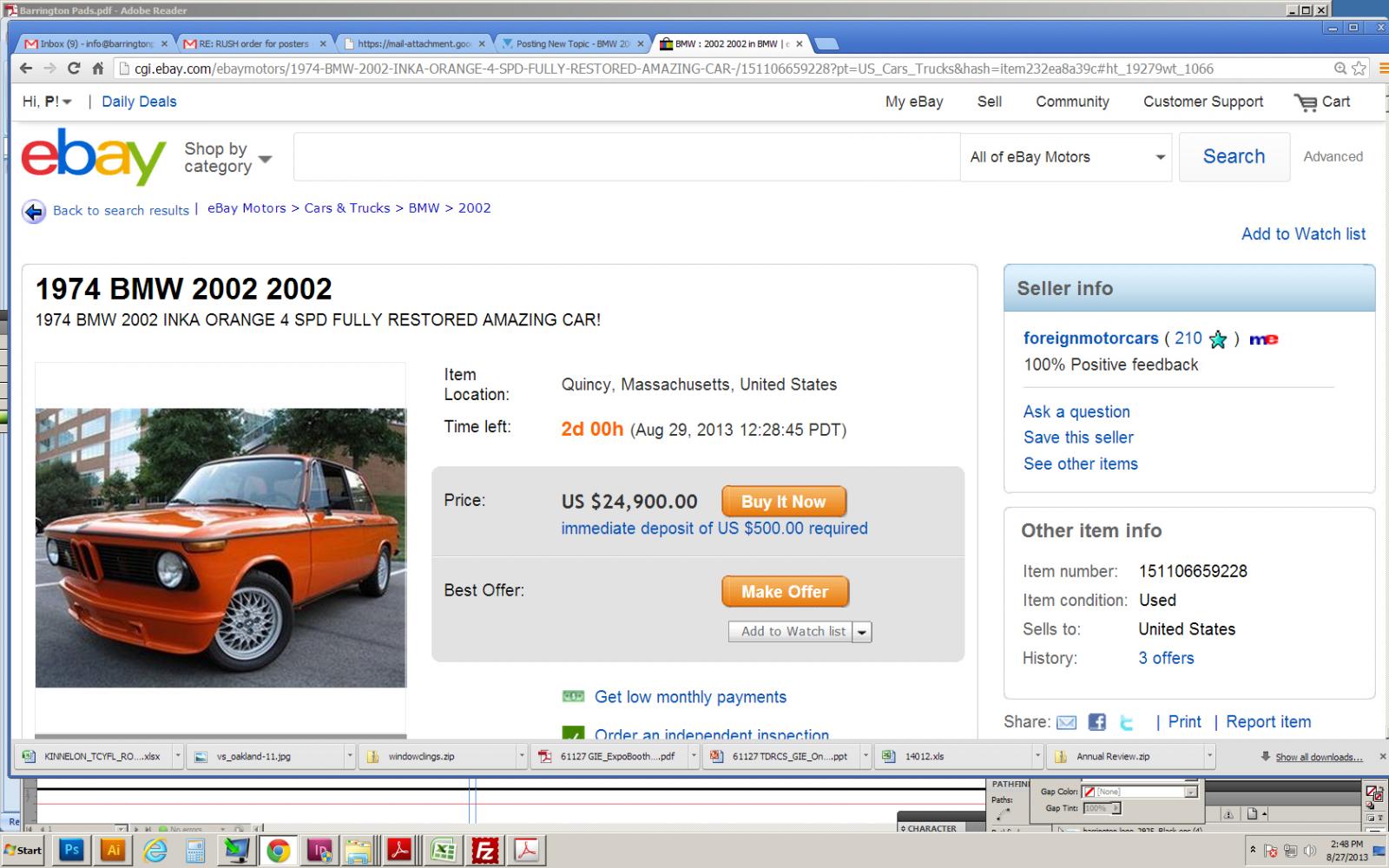This screenshot has height=868, width=1389.
Task: Open the Windows Explorer folder in taskbar
Action: (x=359, y=851)
